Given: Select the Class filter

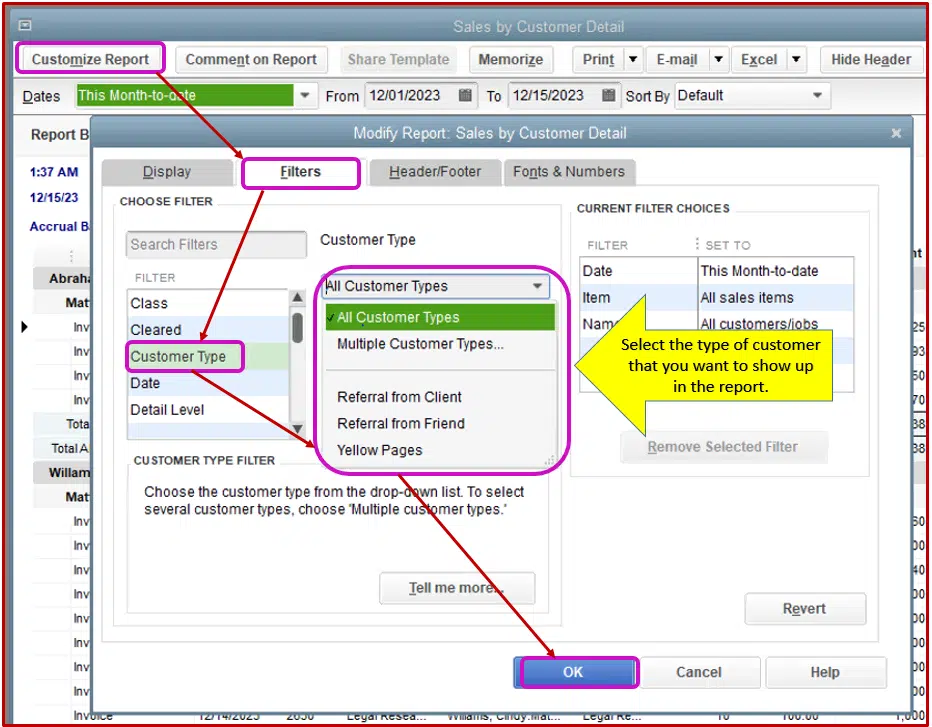Looking at the screenshot, I should [207, 303].
